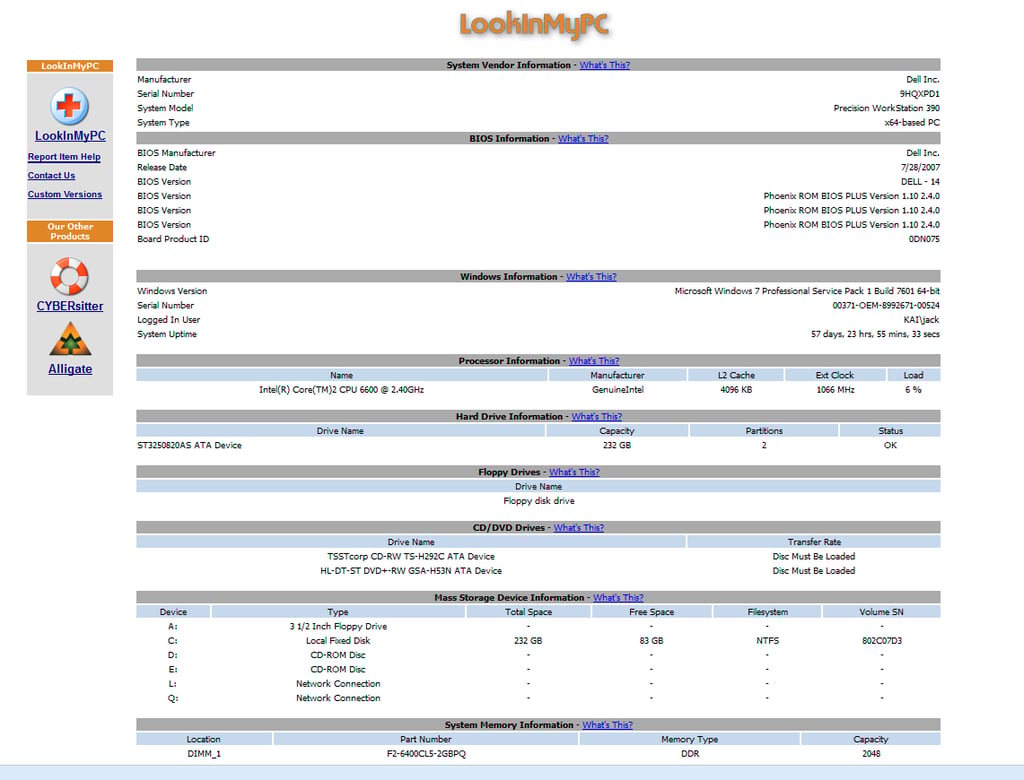This screenshot has width=1024, height=780.
Task: Open the LookInMyPC sidebar link
Action: pos(70,136)
